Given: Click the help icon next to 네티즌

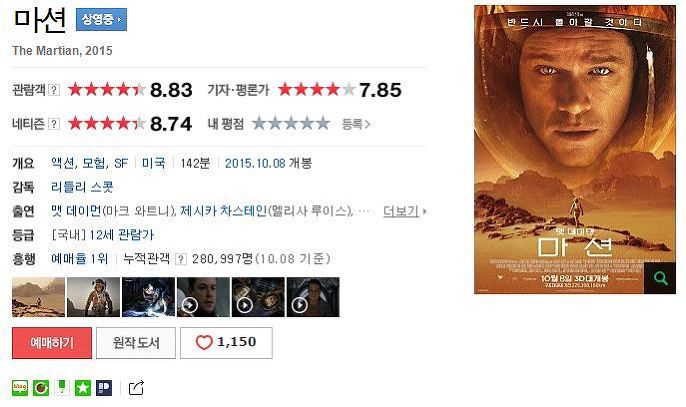Looking at the screenshot, I should click(53, 124).
